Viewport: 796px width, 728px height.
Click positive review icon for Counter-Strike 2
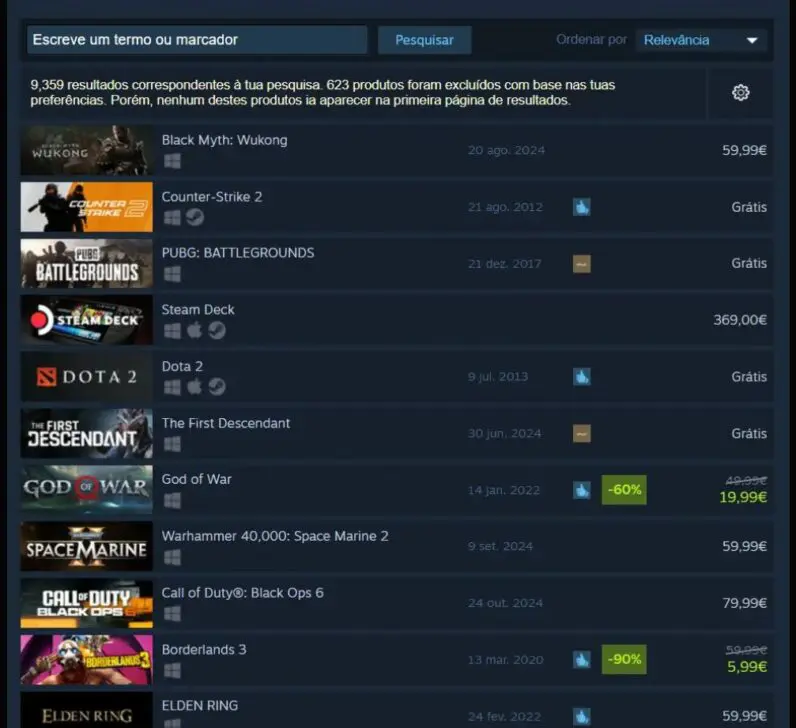pyautogui.click(x=582, y=207)
